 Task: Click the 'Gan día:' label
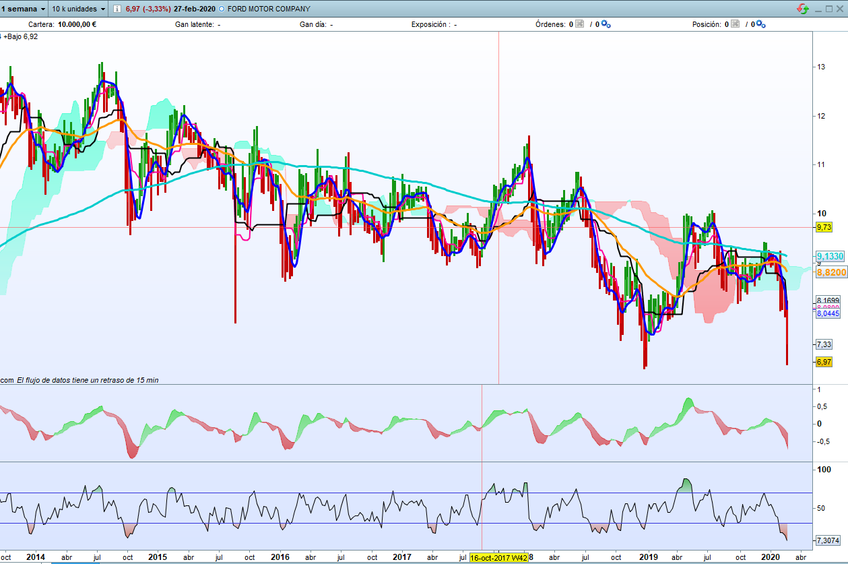(x=314, y=24)
